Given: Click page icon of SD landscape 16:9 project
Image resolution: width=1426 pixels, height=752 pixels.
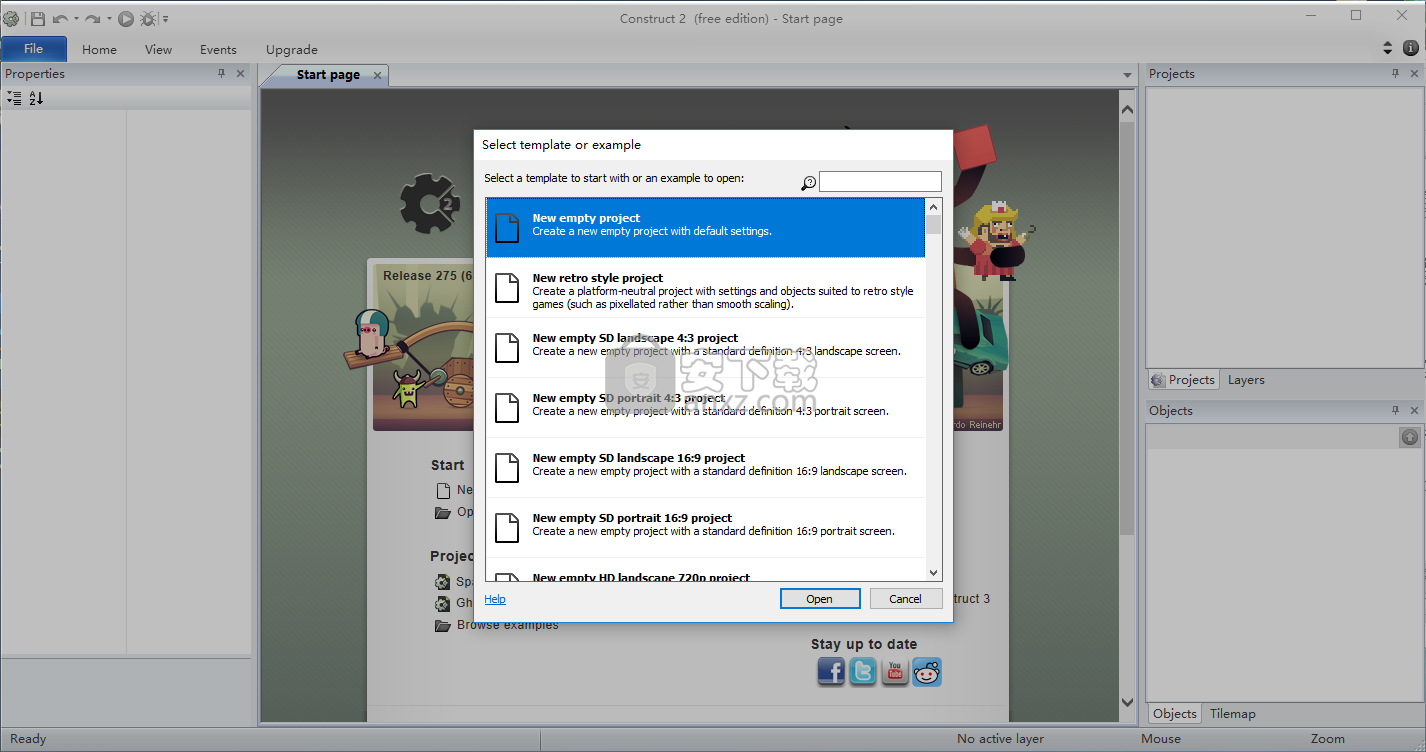Looking at the screenshot, I should tap(507, 468).
